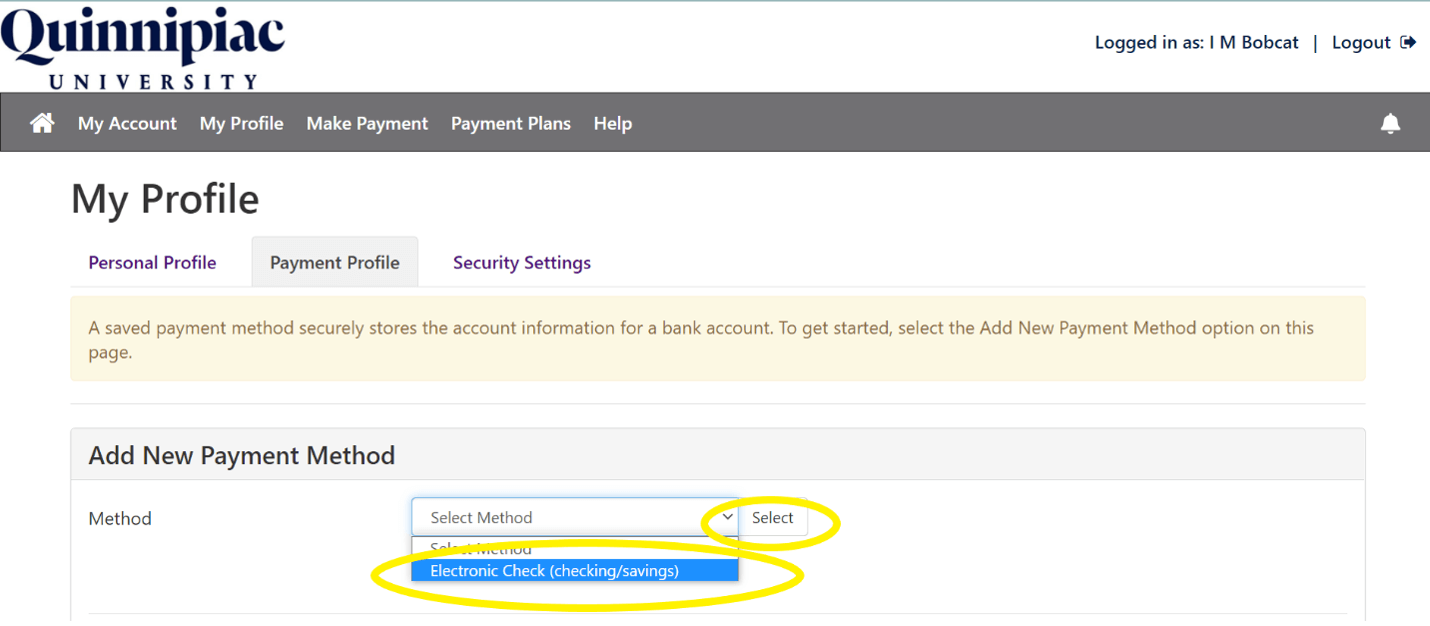Click the Select Method dropdown arrow
This screenshot has height=626, width=1430.
click(x=726, y=517)
